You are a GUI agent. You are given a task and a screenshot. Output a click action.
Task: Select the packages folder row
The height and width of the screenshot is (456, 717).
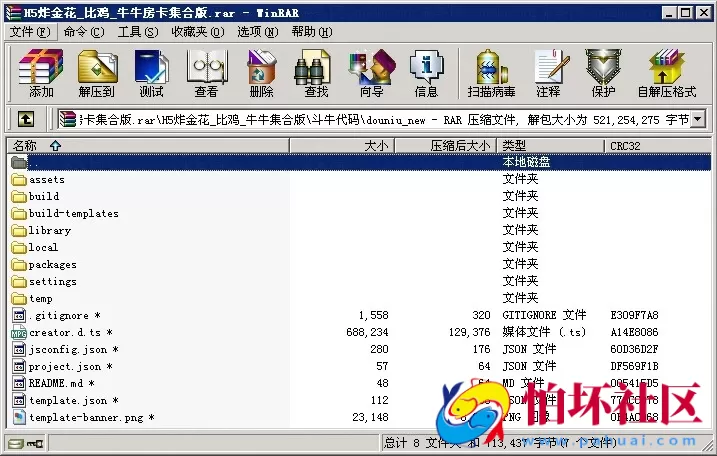pyautogui.click(x=359, y=264)
